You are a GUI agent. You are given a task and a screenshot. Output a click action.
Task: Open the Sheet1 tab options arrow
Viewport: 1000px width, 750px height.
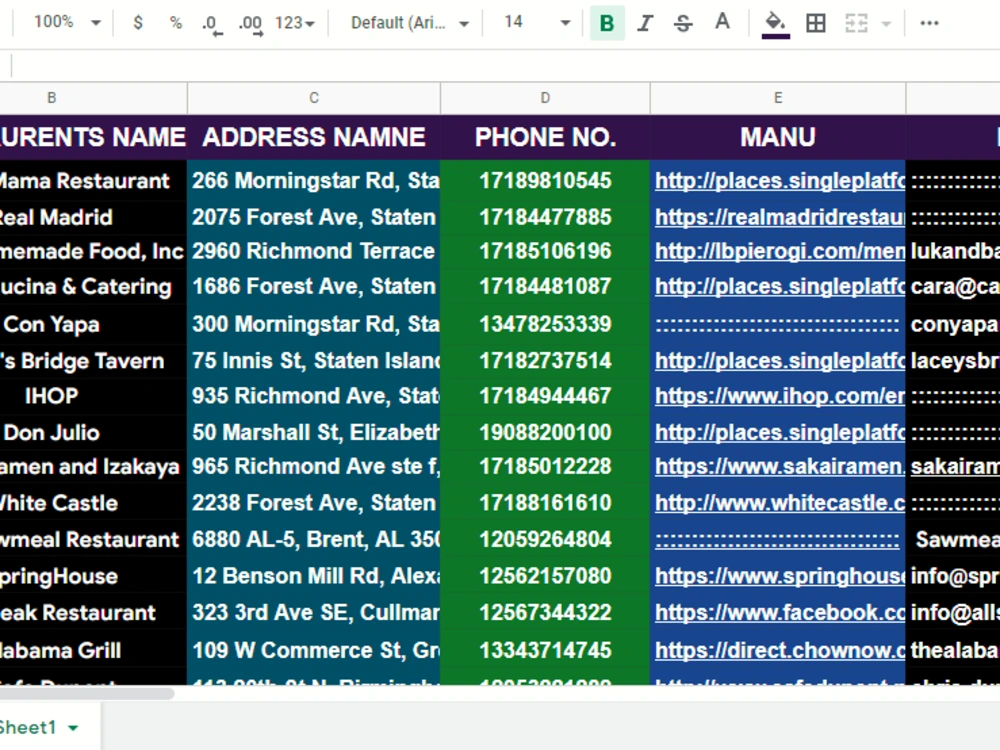tap(73, 728)
